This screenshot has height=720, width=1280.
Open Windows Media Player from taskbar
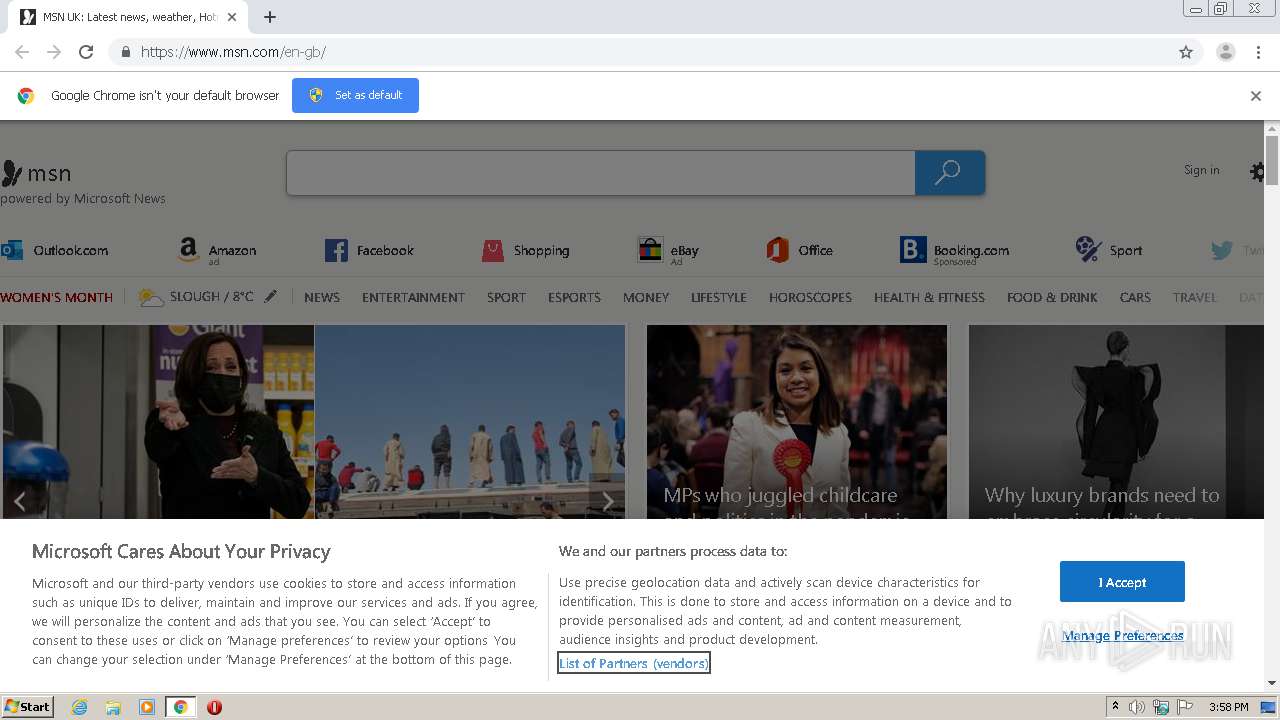pos(147,707)
